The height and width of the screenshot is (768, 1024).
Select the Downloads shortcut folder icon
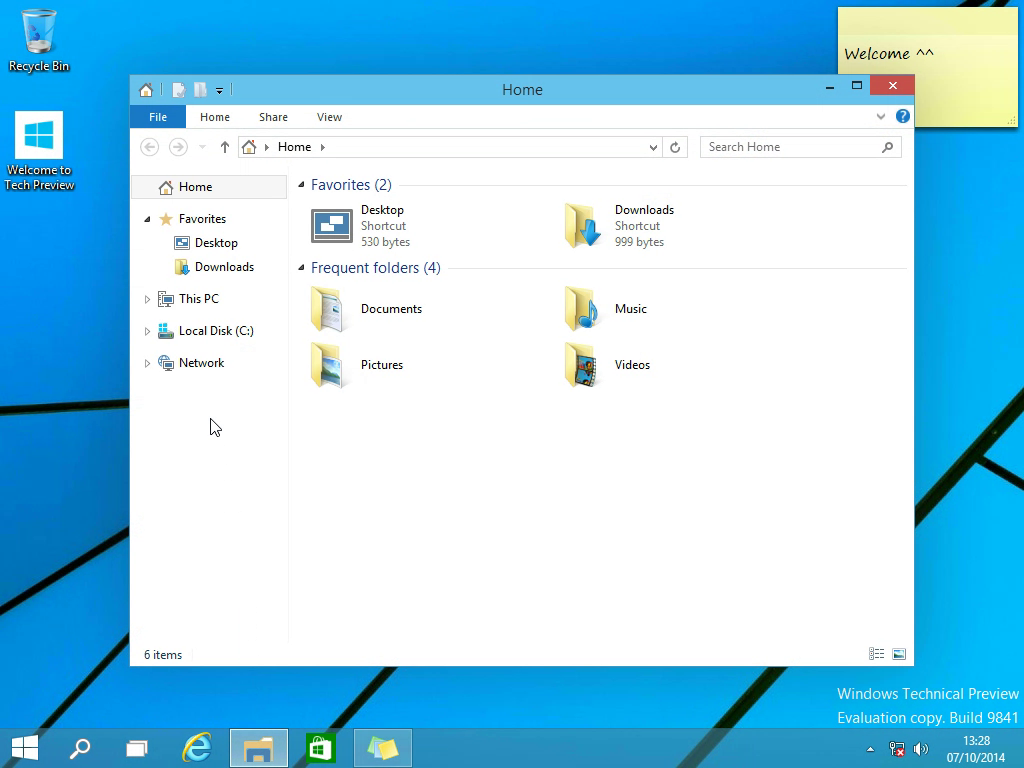[x=582, y=225]
